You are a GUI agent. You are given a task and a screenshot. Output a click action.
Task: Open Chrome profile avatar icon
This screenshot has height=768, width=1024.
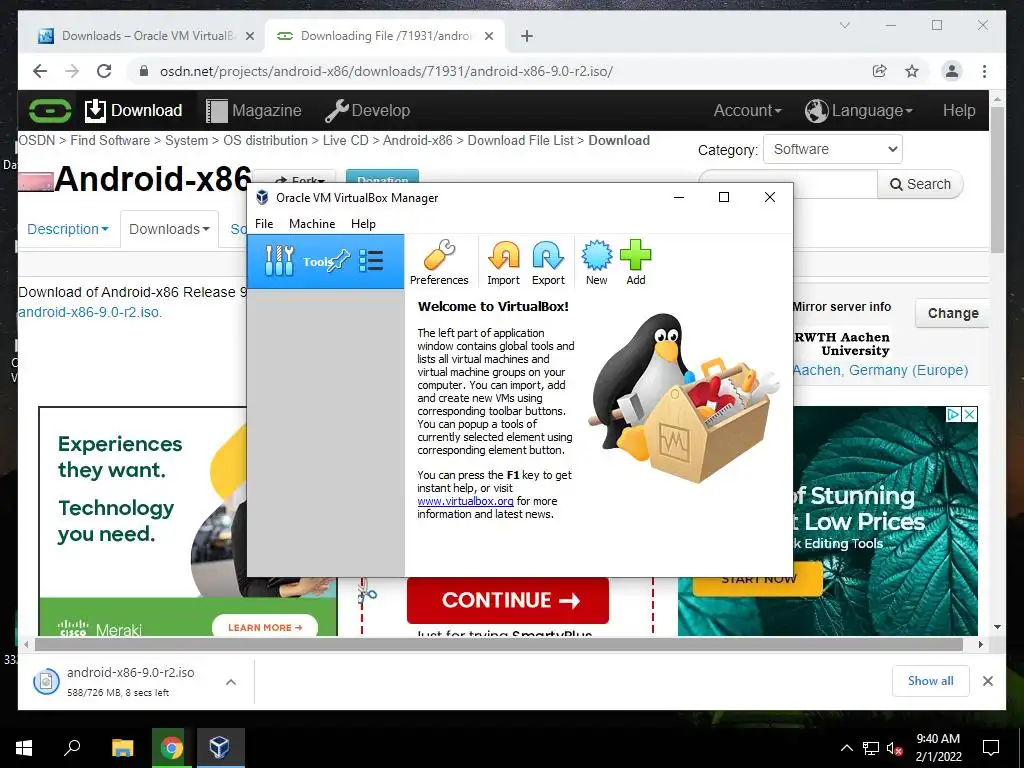952,71
